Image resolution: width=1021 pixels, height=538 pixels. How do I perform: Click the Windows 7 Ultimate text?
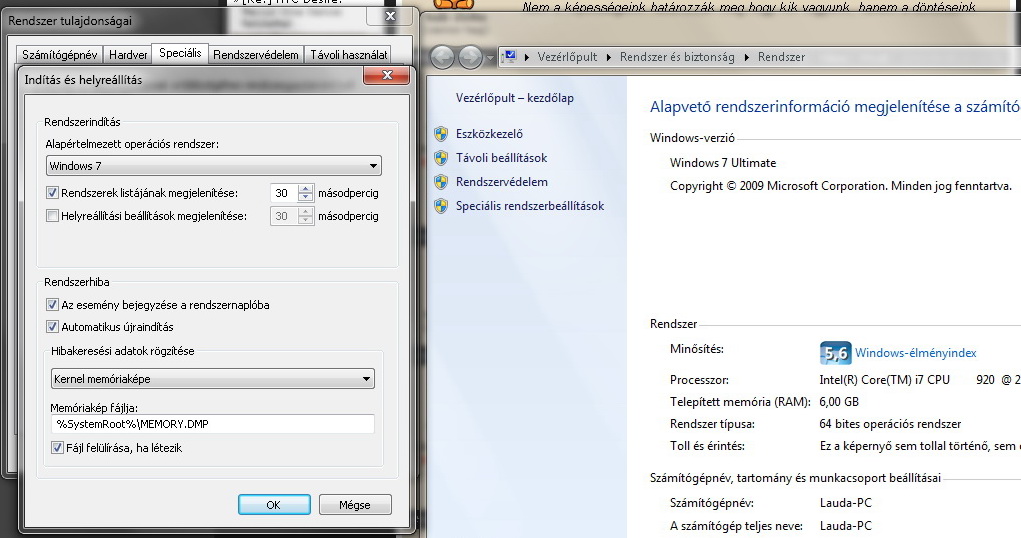pyautogui.click(x=723, y=163)
